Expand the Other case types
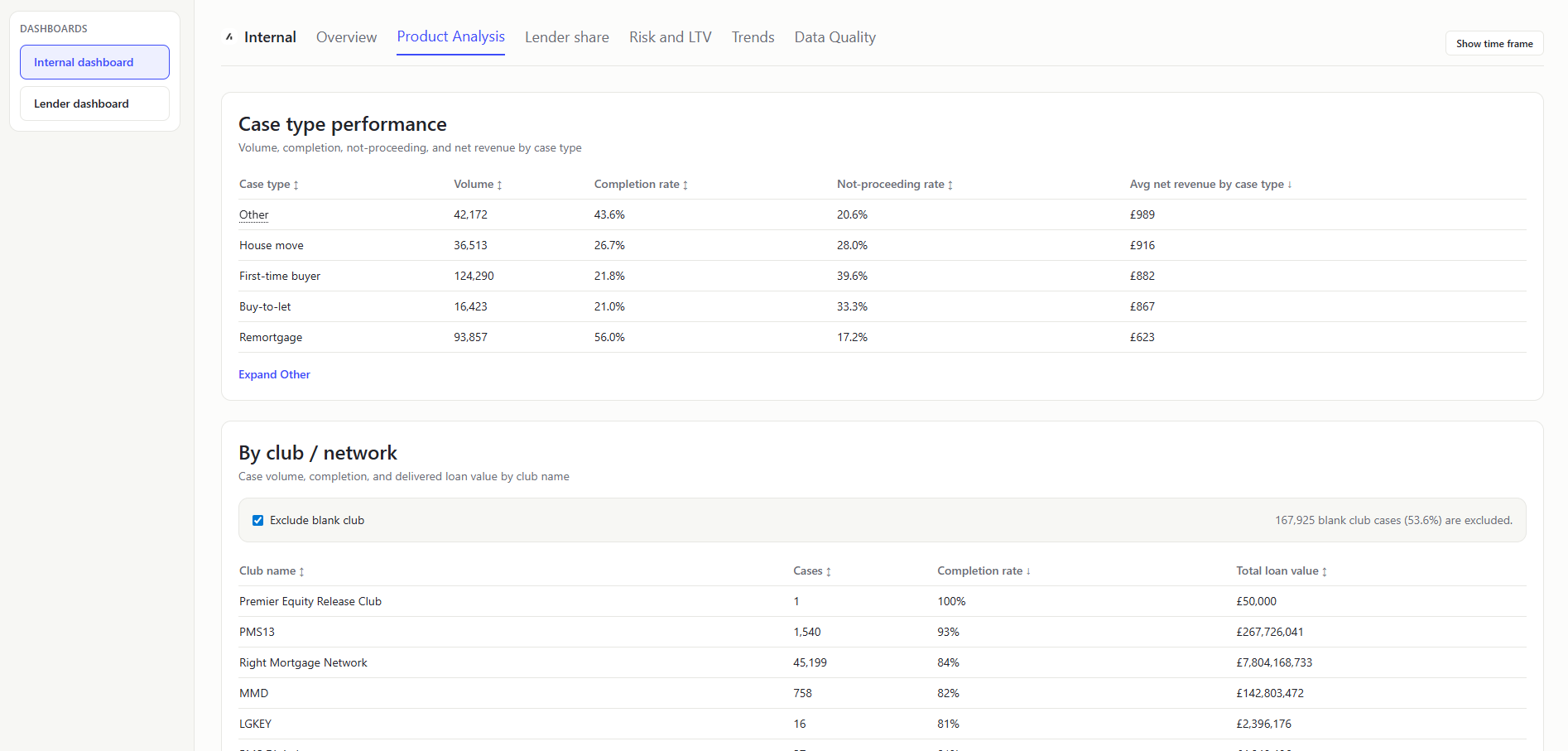Viewport: 1568px width, 751px height. click(x=274, y=374)
